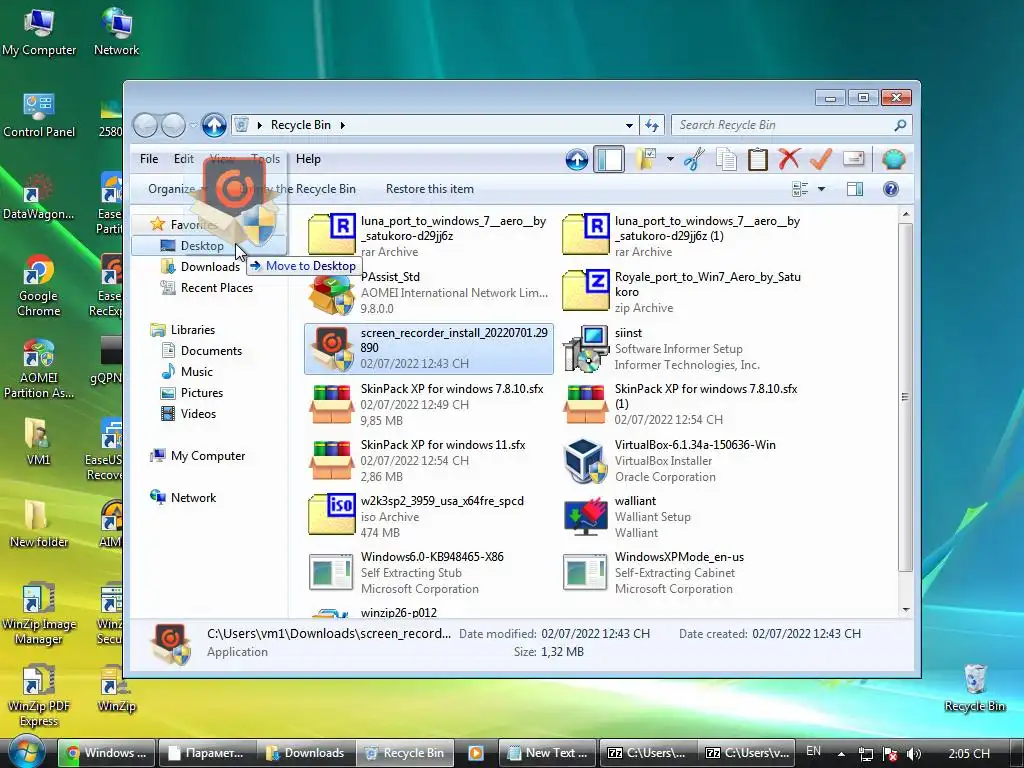The width and height of the screenshot is (1024, 768).
Task: Open Control Panel desktop icon
Action: pos(39,115)
